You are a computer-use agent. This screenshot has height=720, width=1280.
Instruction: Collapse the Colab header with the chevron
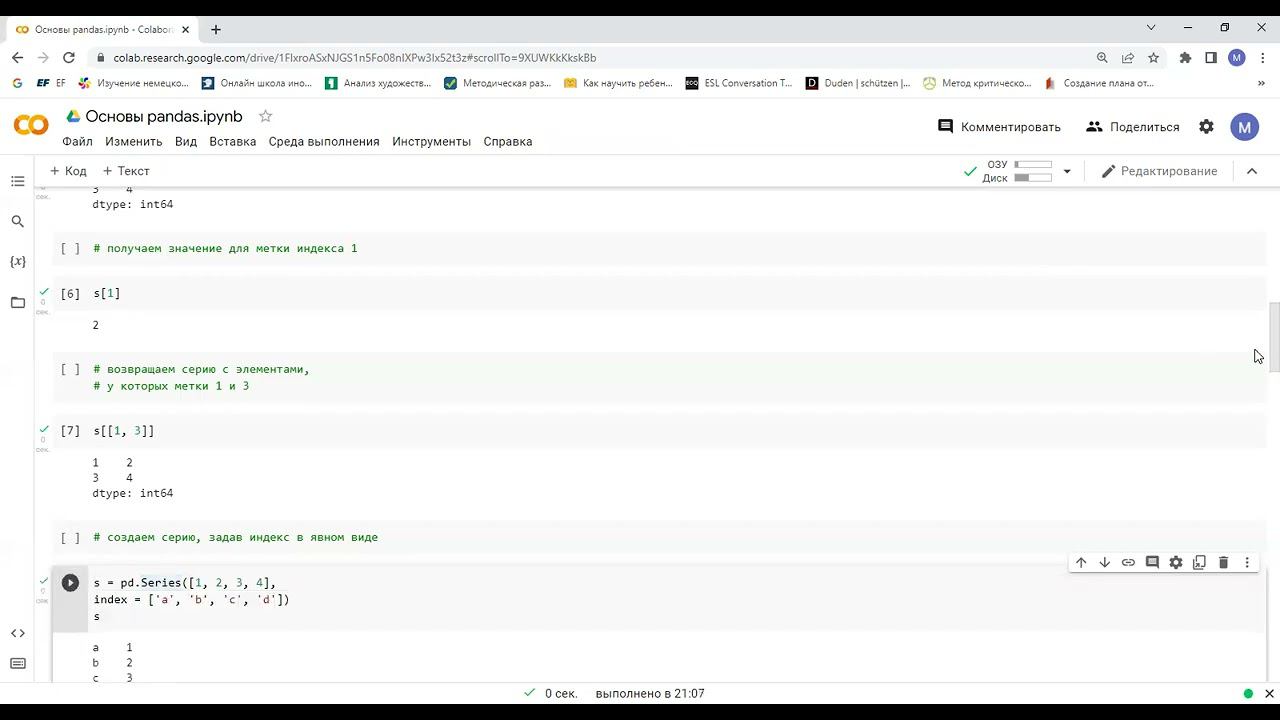point(1252,171)
